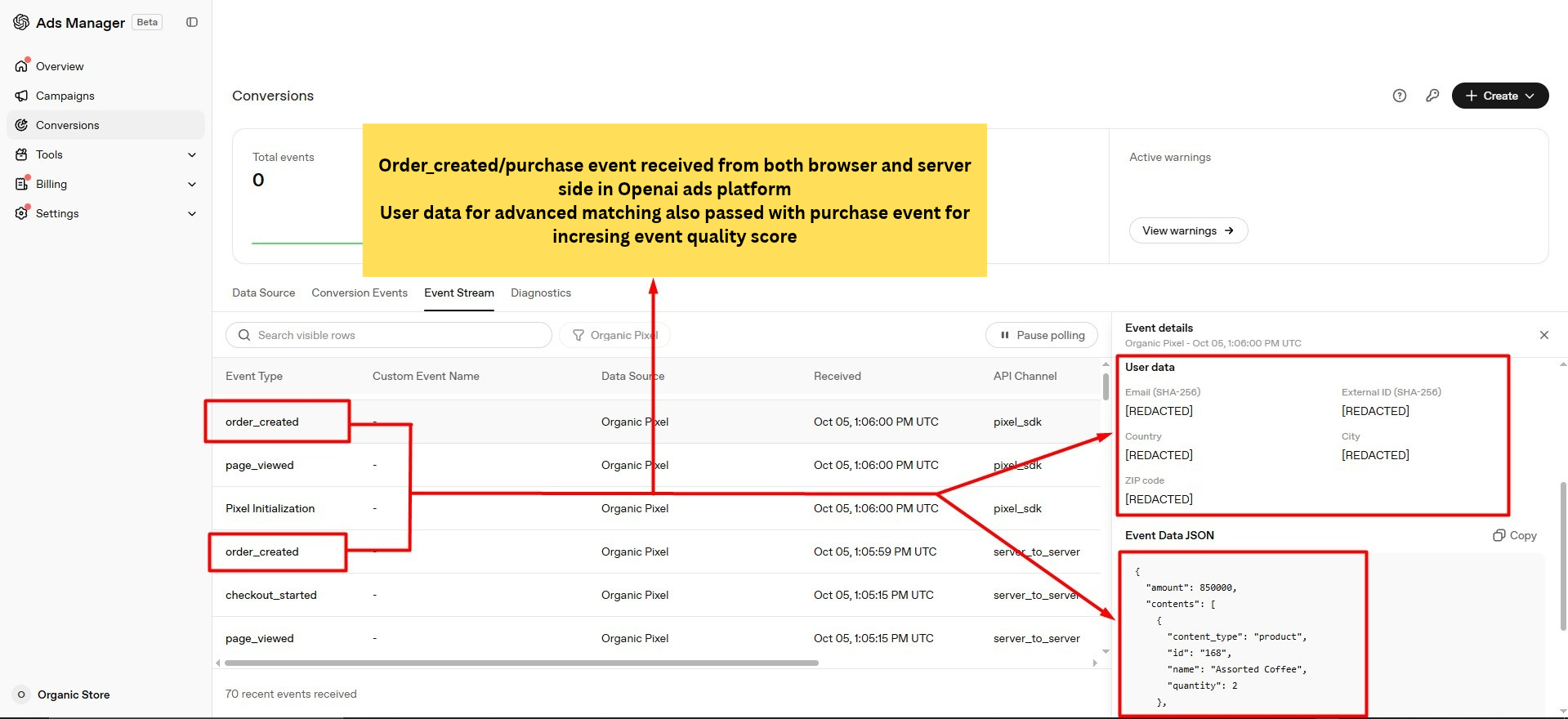
Task: Click the Search visible rows field
Action: (389, 335)
